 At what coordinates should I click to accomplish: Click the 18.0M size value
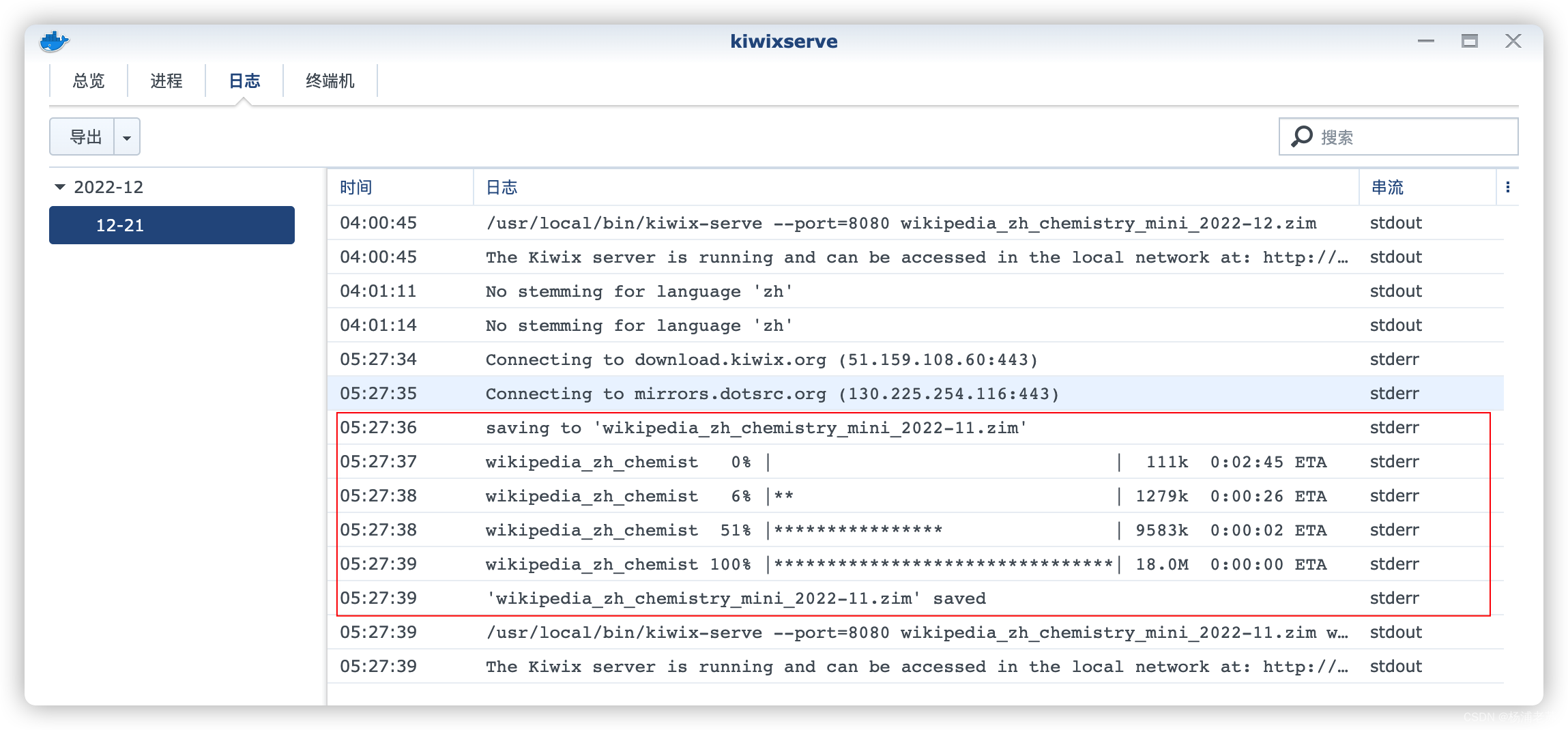coord(1162,564)
